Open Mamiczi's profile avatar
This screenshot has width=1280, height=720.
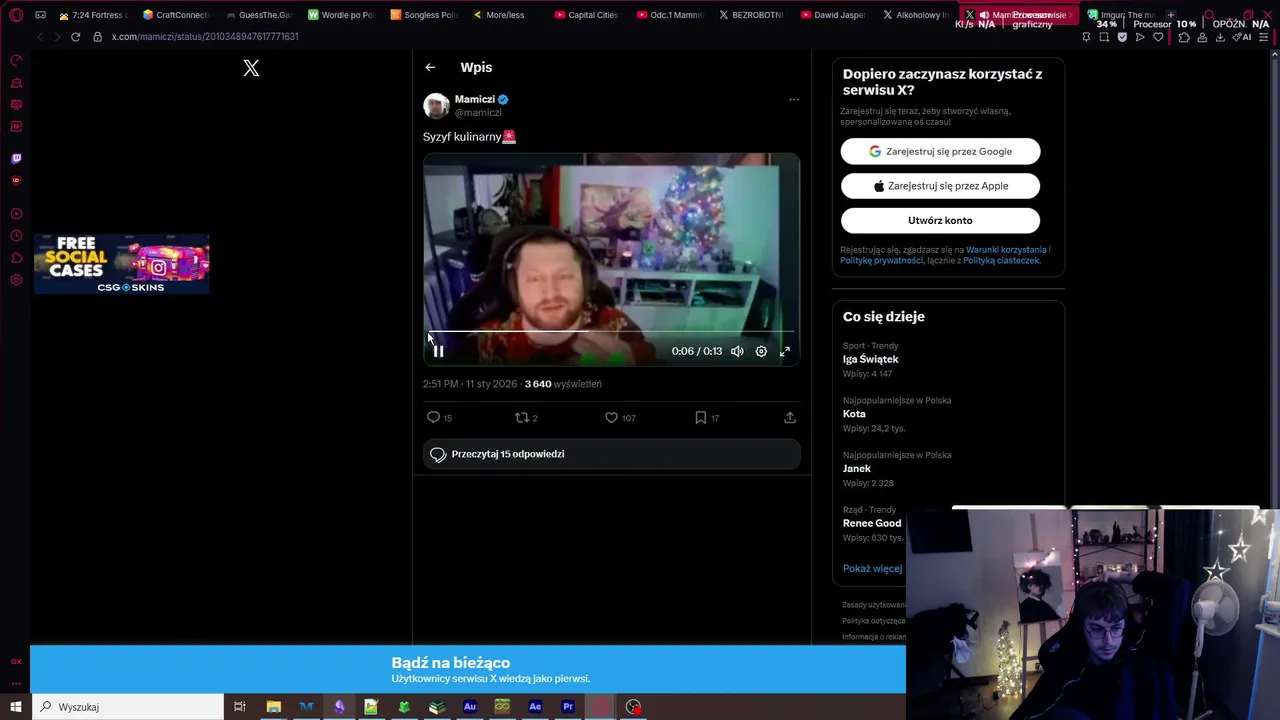[436, 106]
